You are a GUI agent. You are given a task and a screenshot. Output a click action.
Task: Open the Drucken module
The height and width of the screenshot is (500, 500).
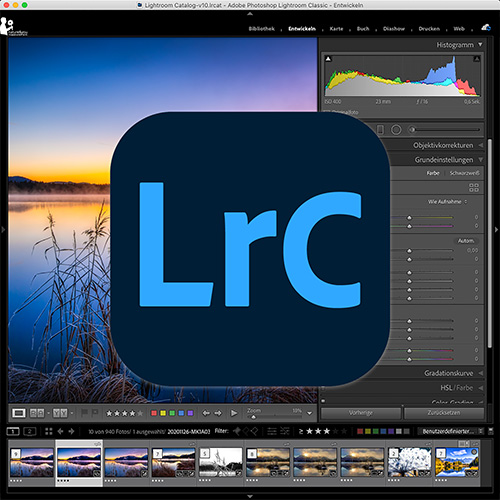click(x=429, y=29)
